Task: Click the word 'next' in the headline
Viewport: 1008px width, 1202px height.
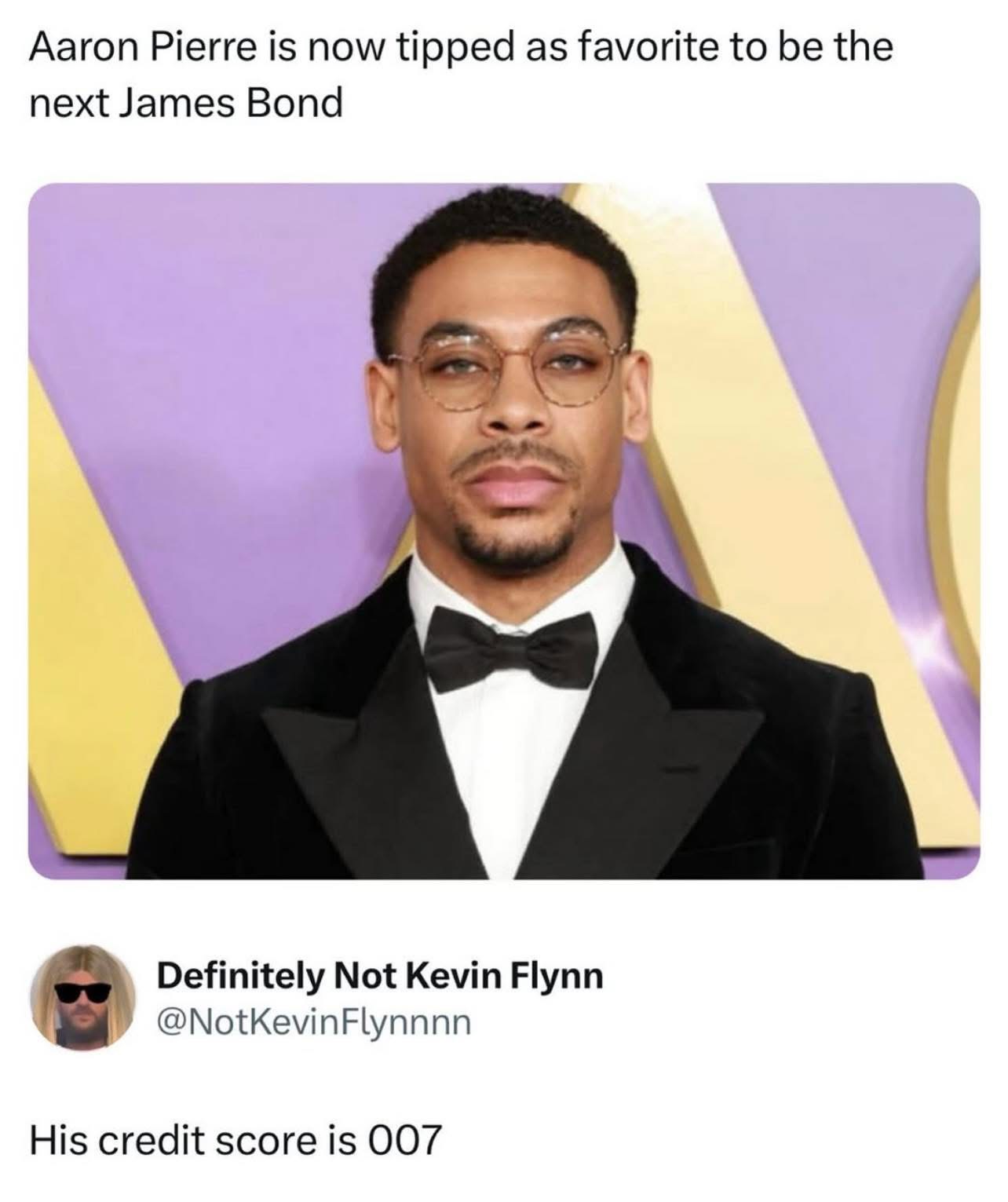Action: 69,104
